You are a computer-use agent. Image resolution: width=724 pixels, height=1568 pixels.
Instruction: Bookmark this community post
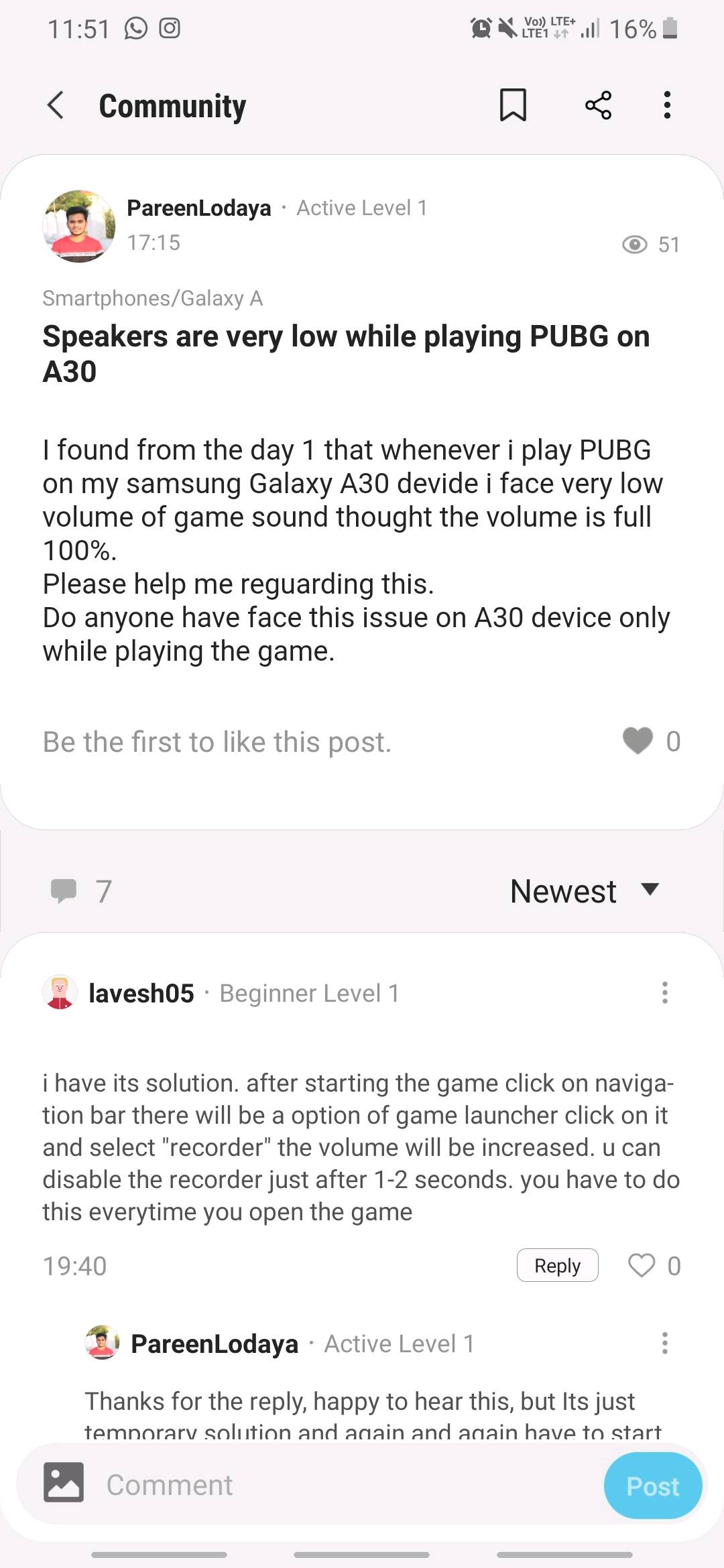513,105
